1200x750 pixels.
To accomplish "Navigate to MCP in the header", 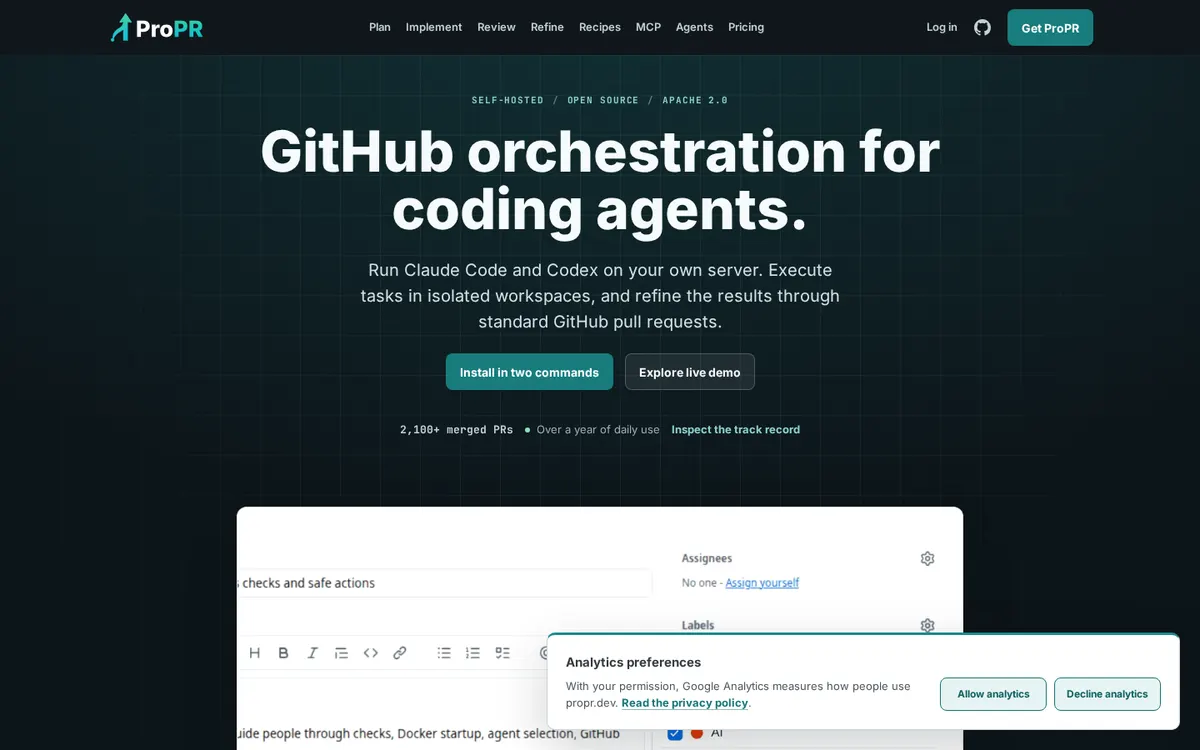I will point(648,27).
